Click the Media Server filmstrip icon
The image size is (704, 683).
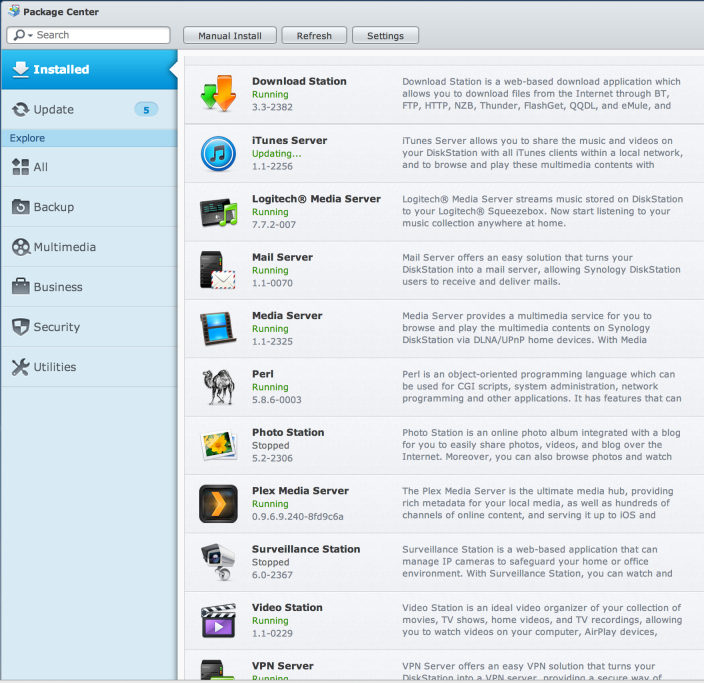pos(218,329)
